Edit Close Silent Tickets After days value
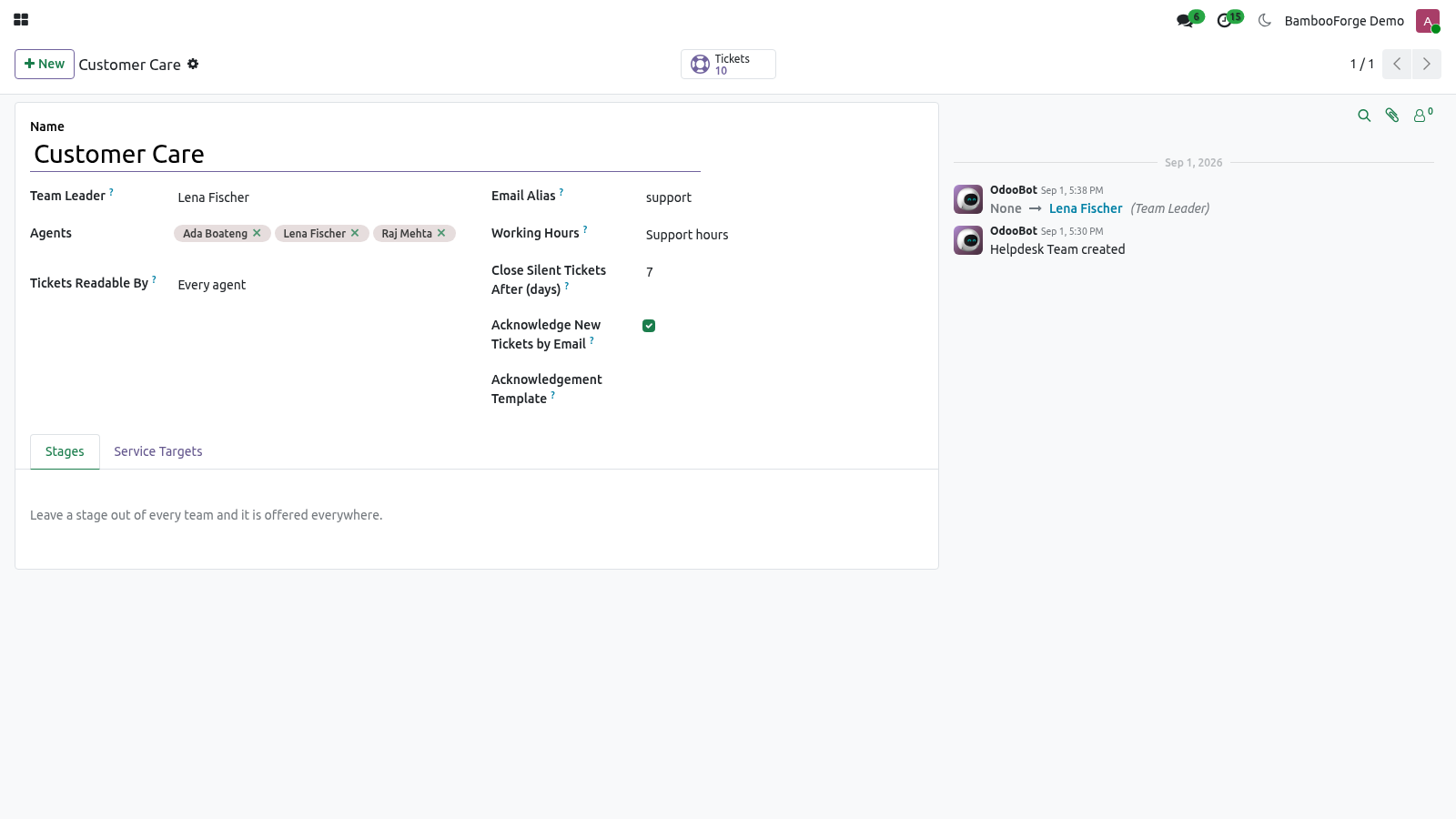Viewport: 1456px width, 819px height. 783,272
